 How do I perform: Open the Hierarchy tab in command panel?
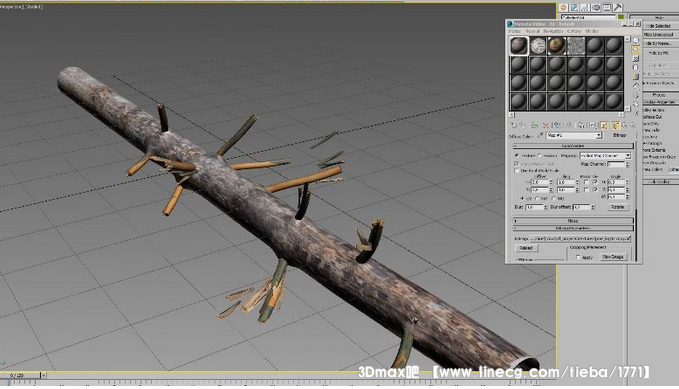click(585, 7)
